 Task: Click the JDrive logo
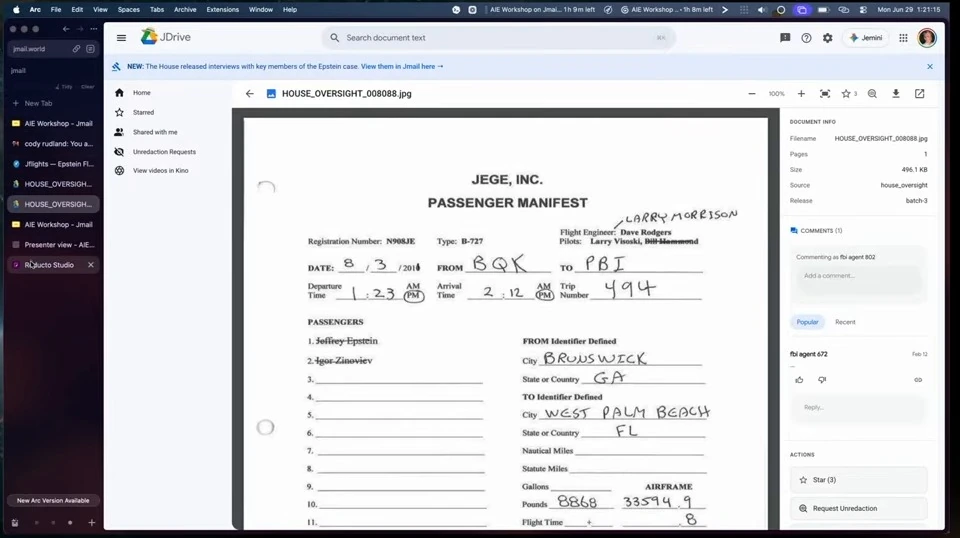pyautogui.click(x=166, y=37)
